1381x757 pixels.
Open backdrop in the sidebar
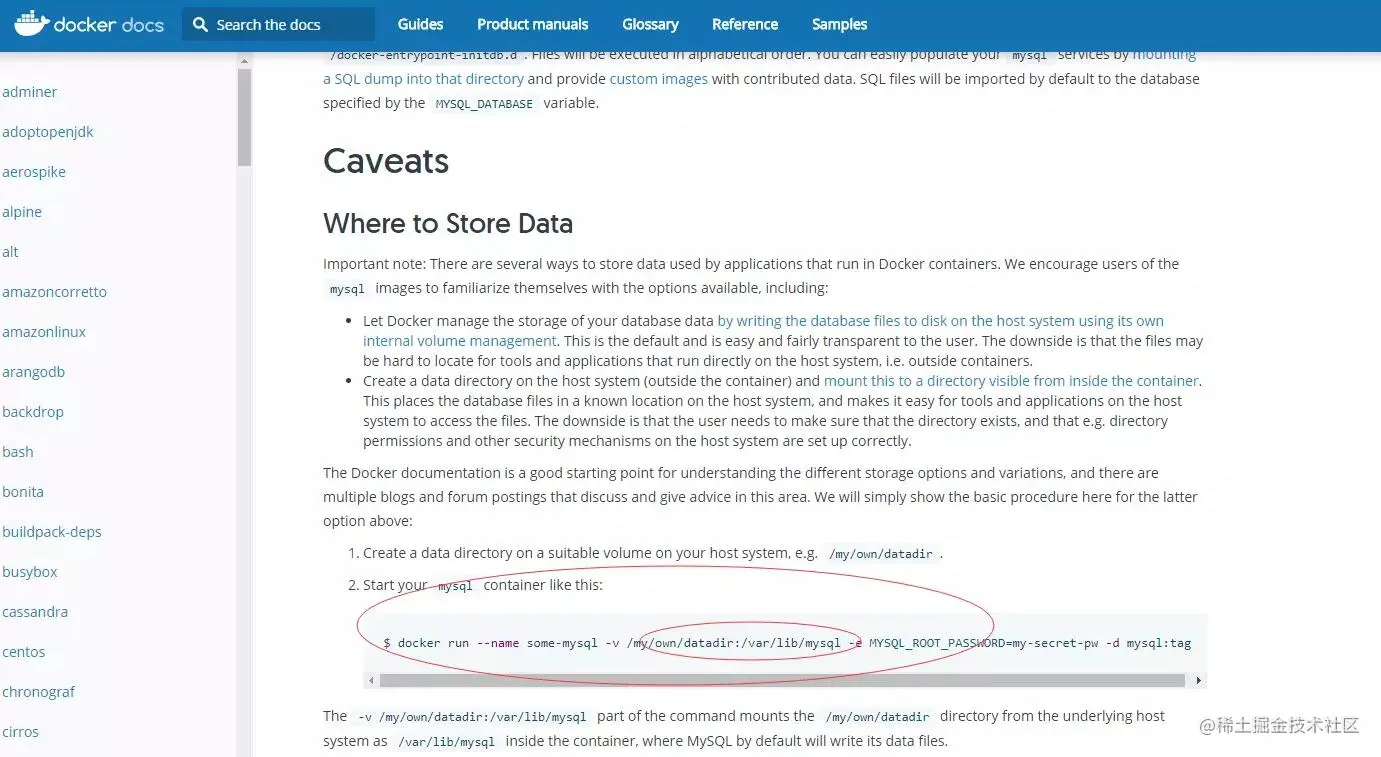click(33, 412)
